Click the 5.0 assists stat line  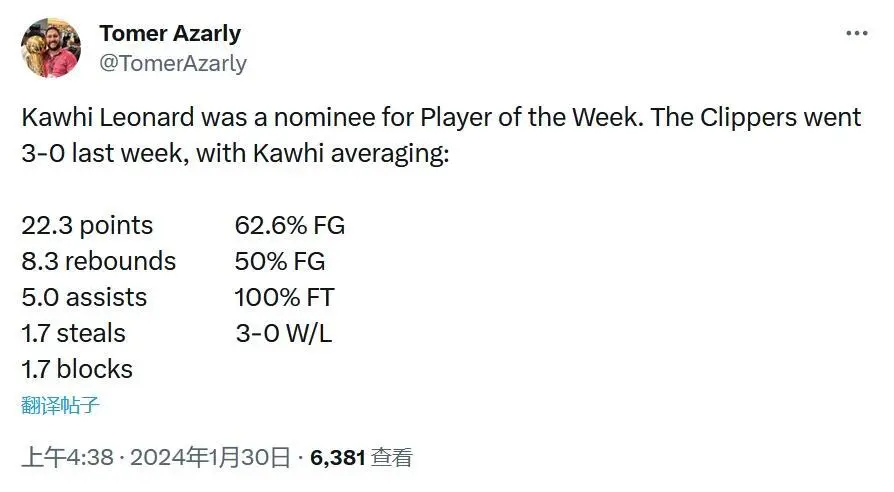pos(84,298)
